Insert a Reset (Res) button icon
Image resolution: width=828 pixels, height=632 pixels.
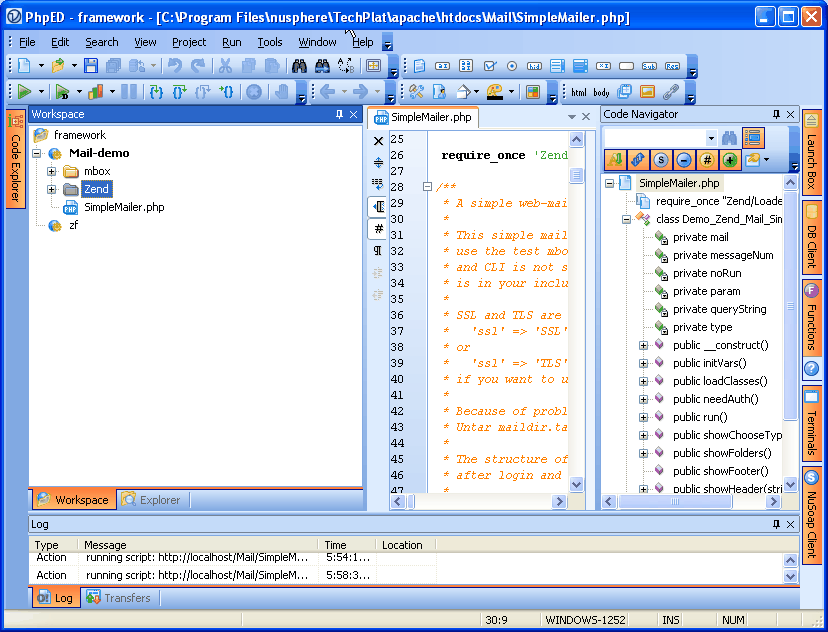[x=672, y=66]
